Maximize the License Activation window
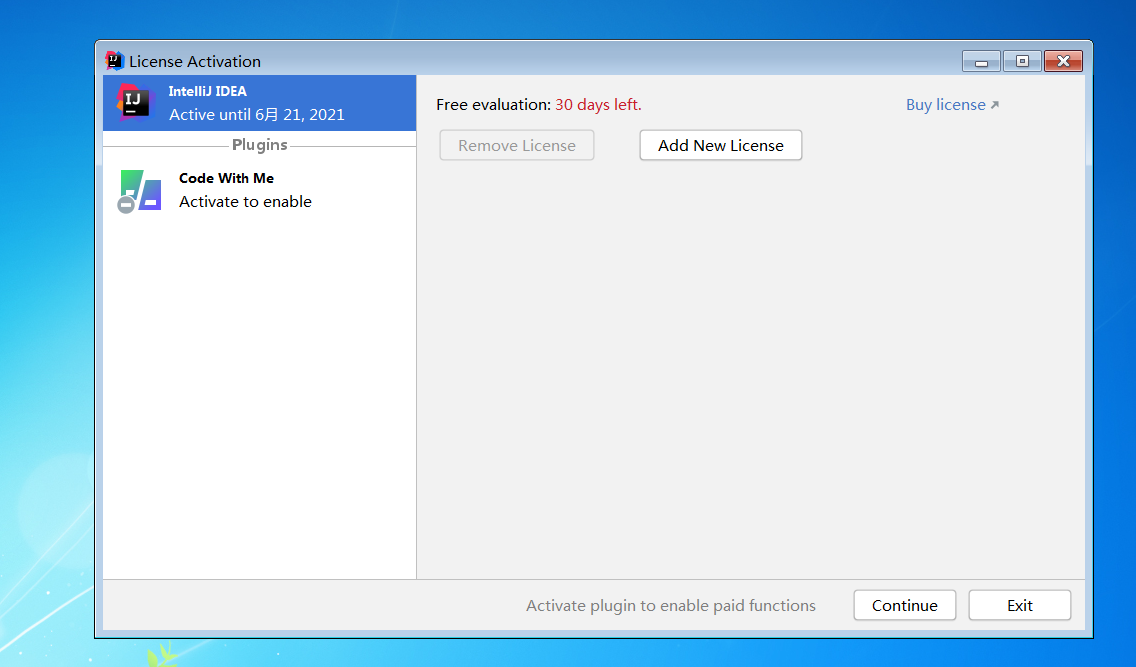 pos(1022,62)
